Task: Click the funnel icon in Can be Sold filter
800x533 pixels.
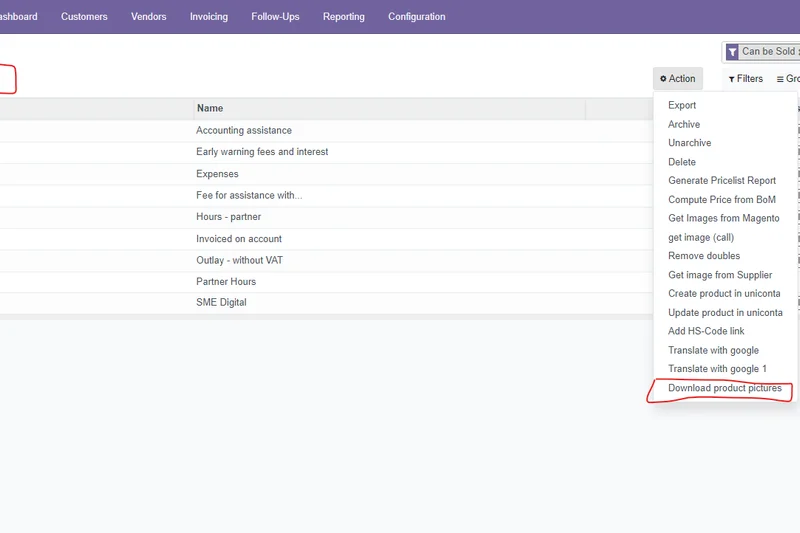Action: pyautogui.click(x=732, y=52)
